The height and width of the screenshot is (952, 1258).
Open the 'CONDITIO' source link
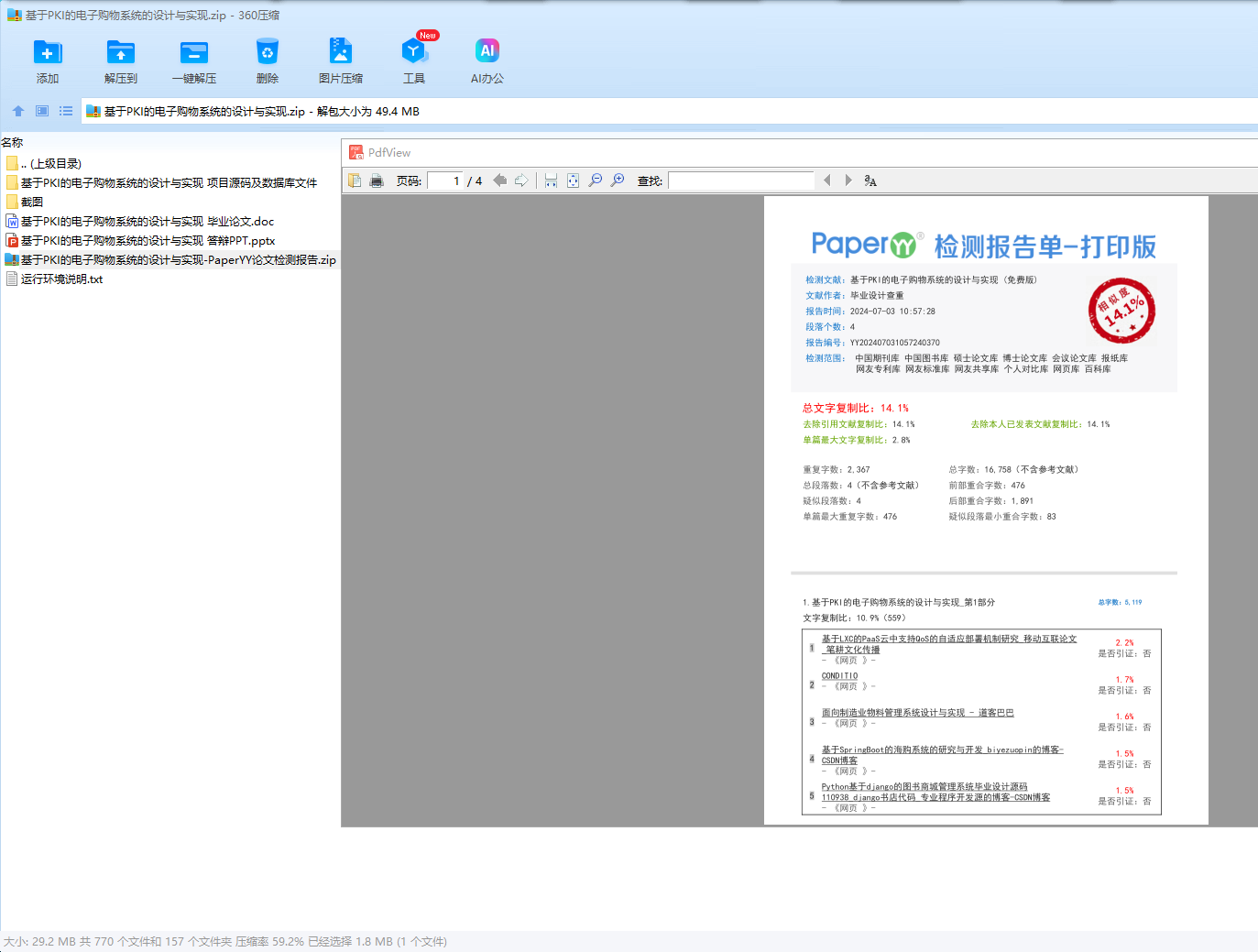(x=839, y=676)
